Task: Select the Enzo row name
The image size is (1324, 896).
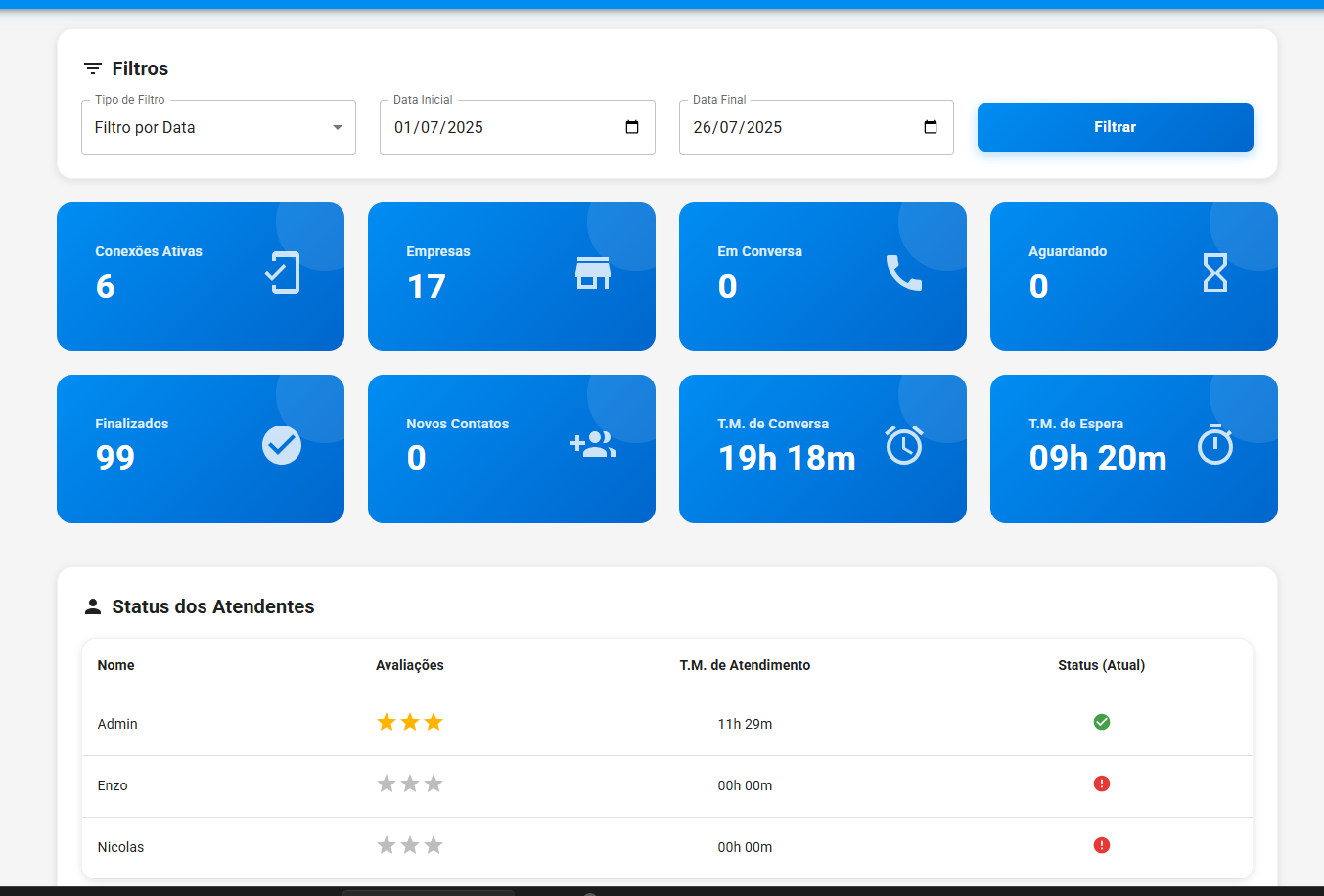Action: 113,785
